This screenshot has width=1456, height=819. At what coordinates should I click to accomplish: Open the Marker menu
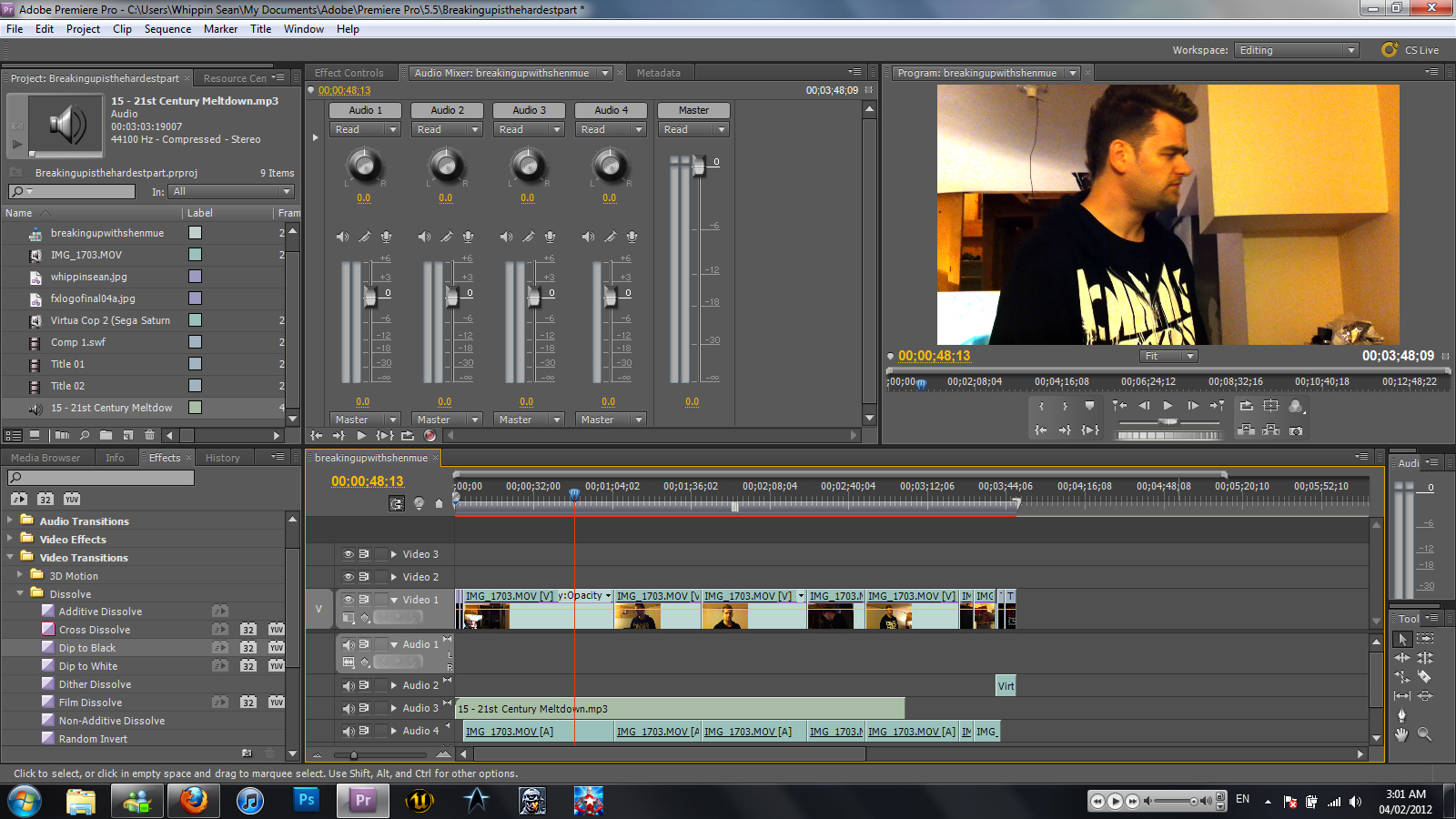pos(220,29)
